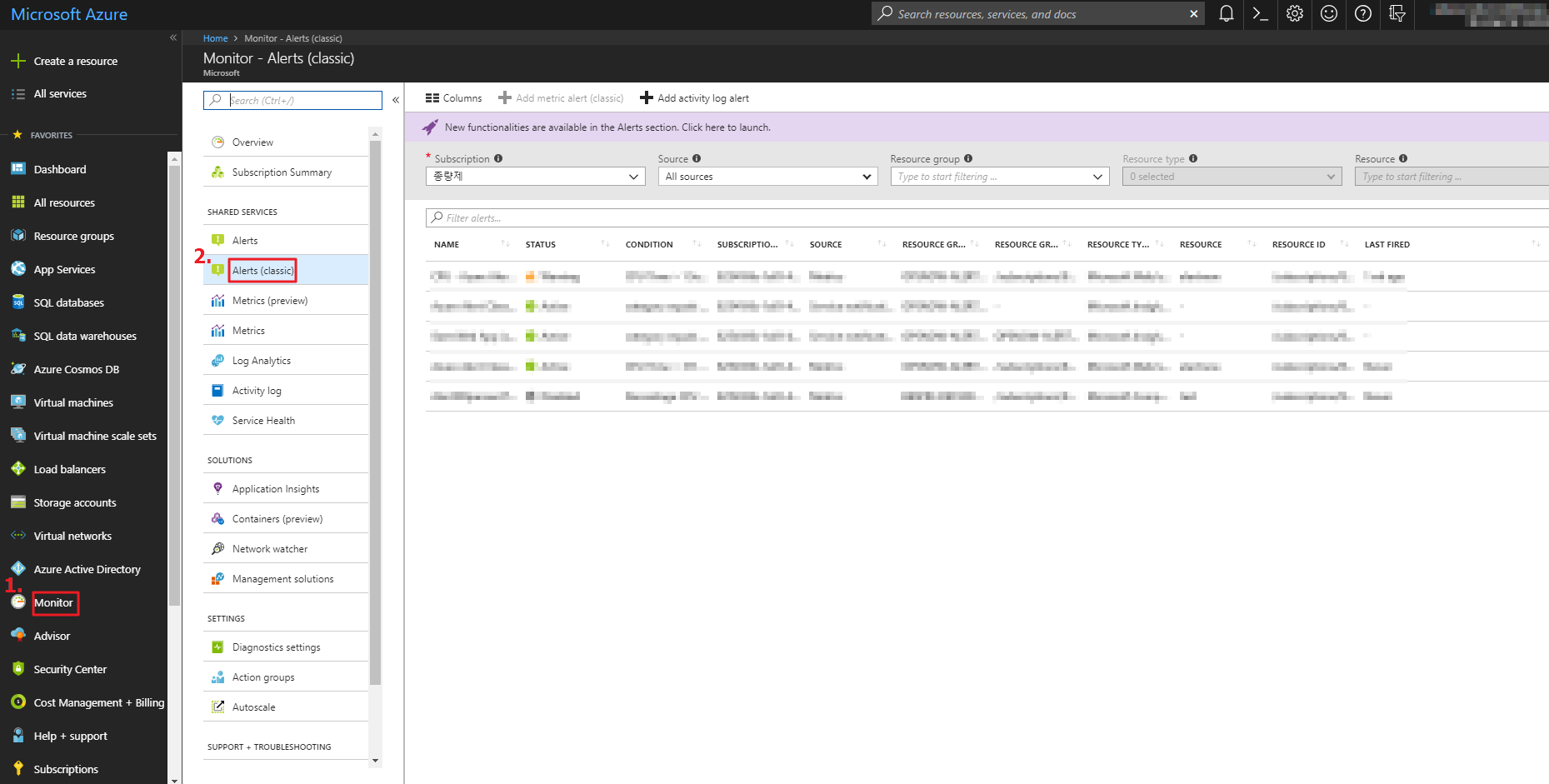
Task: Click Add activity log alert button
Action: [x=694, y=98]
